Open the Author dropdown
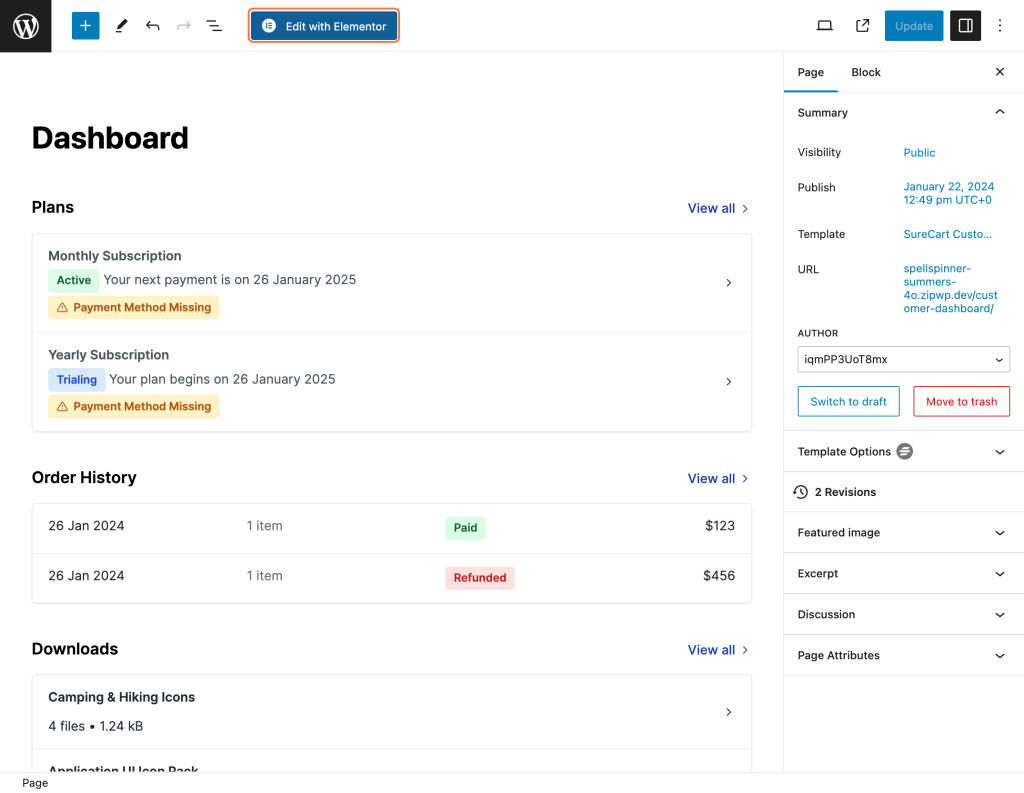 (x=903, y=359)
